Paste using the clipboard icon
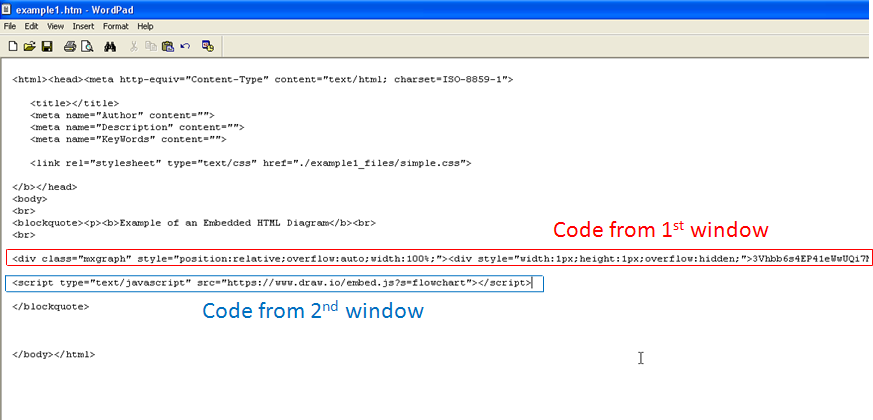 (168, 47)
